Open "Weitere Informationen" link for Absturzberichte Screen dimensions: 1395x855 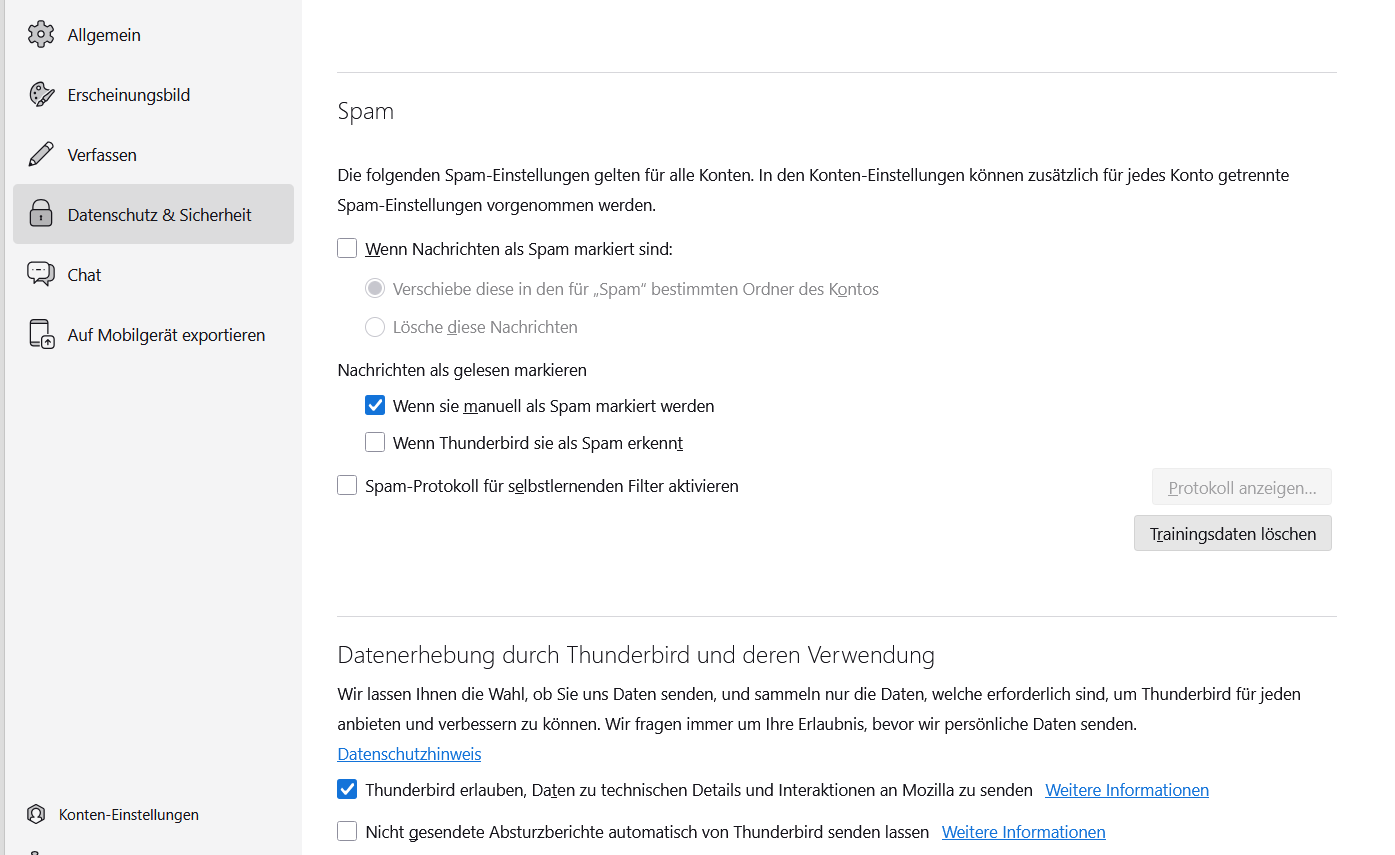(x=1024, y=832)
